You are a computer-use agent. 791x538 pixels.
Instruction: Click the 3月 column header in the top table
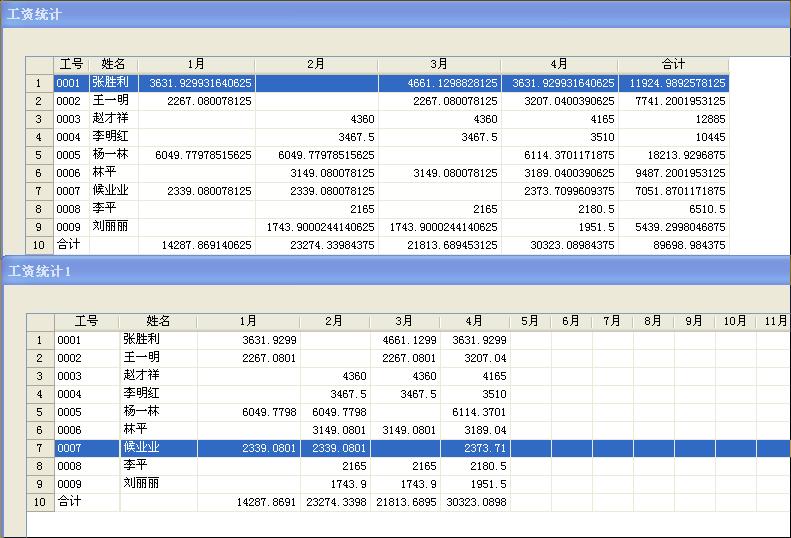click(x=439, y=64)
